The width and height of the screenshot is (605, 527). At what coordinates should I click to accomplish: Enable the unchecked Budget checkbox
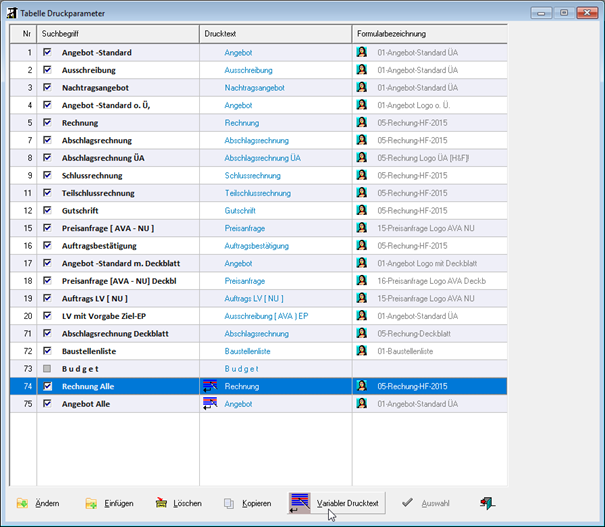[x=47, y=369]
